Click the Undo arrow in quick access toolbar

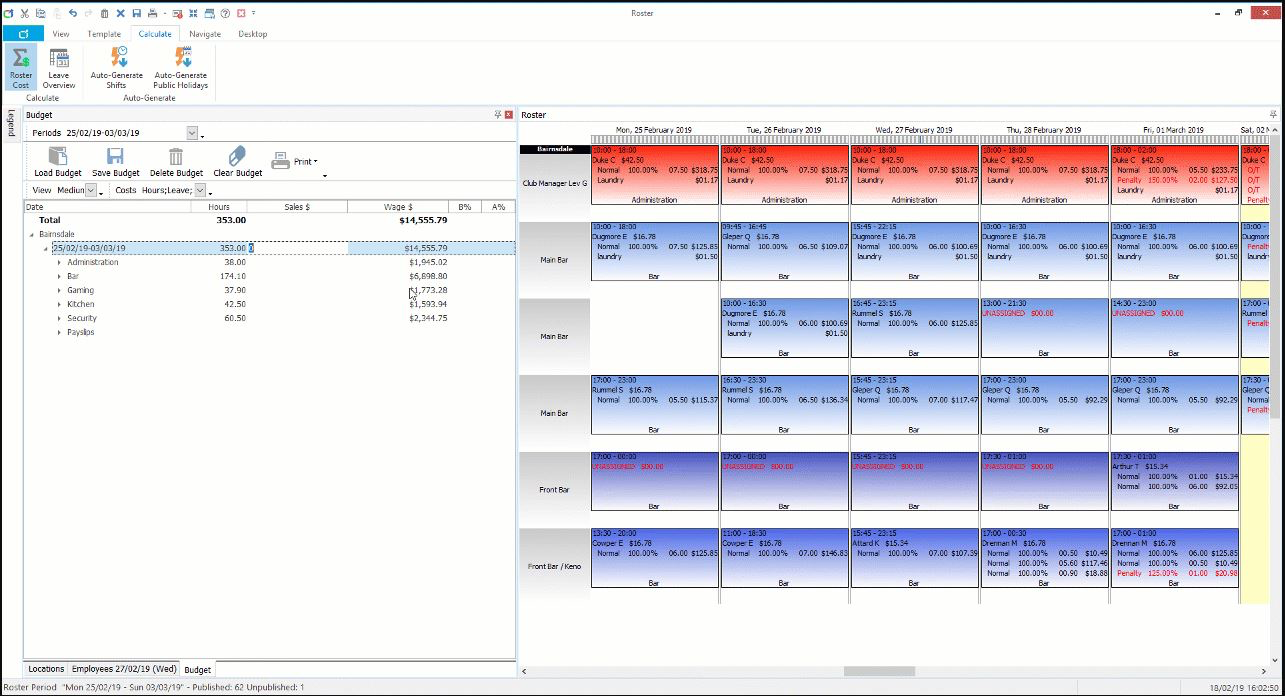pyautogui.click(x=73, y=13)
